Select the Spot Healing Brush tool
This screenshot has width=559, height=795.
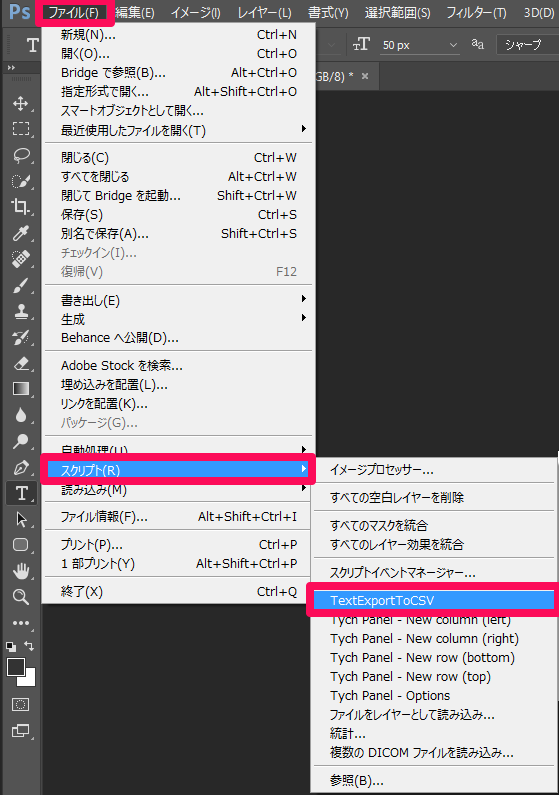click(x=21, y=259)
